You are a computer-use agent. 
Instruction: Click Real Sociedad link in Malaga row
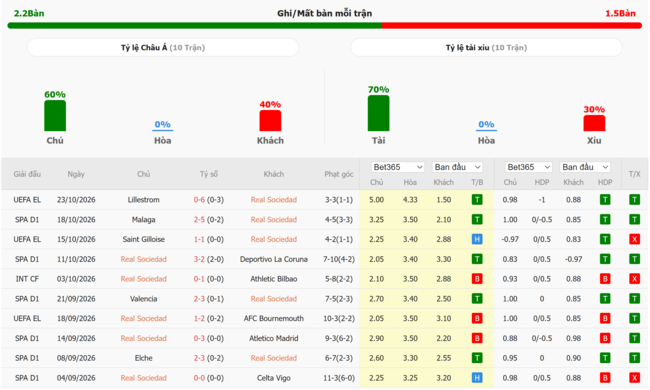[x=274, y=220]
